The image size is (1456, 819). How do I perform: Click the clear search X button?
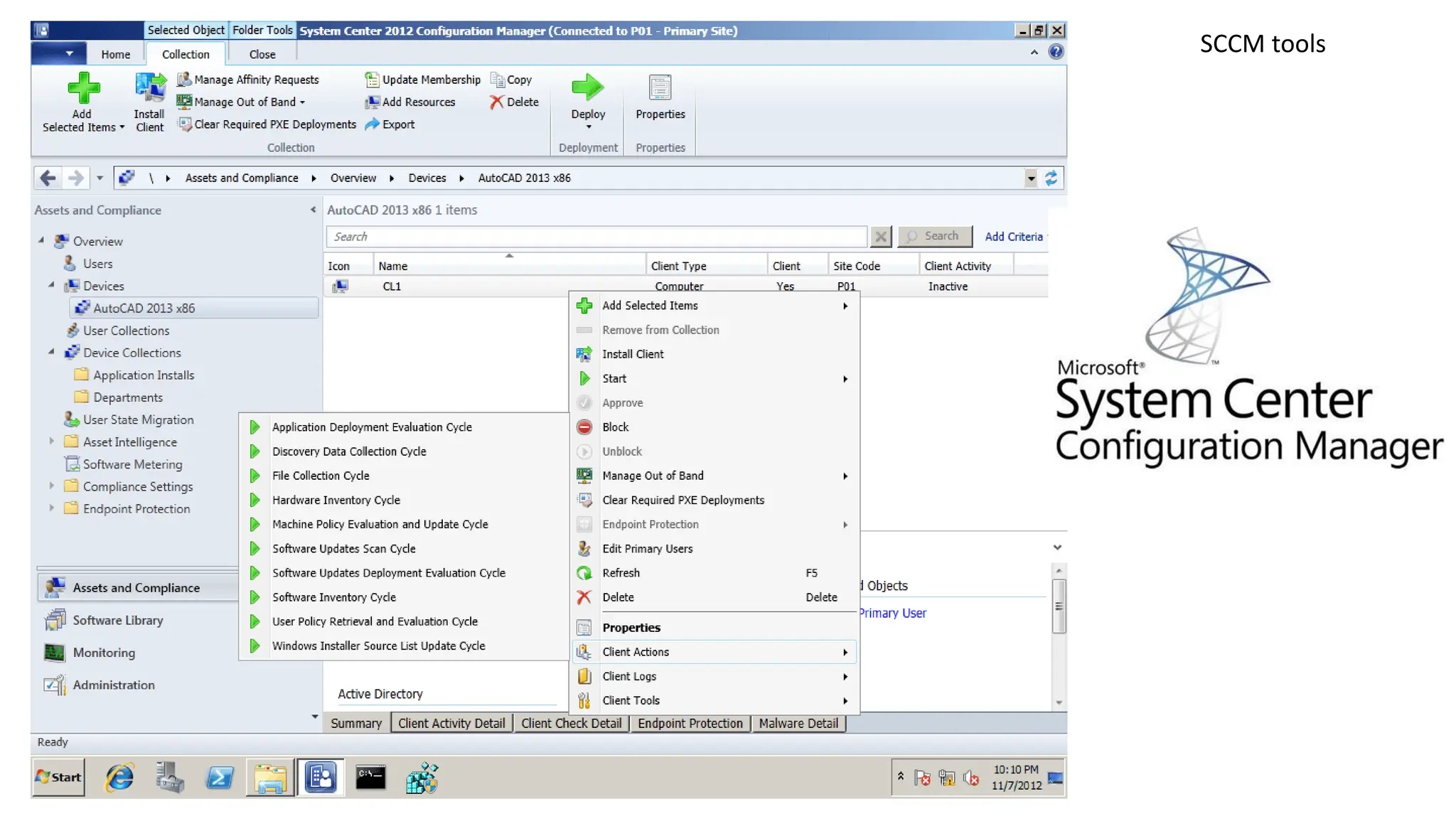point(881,237)
